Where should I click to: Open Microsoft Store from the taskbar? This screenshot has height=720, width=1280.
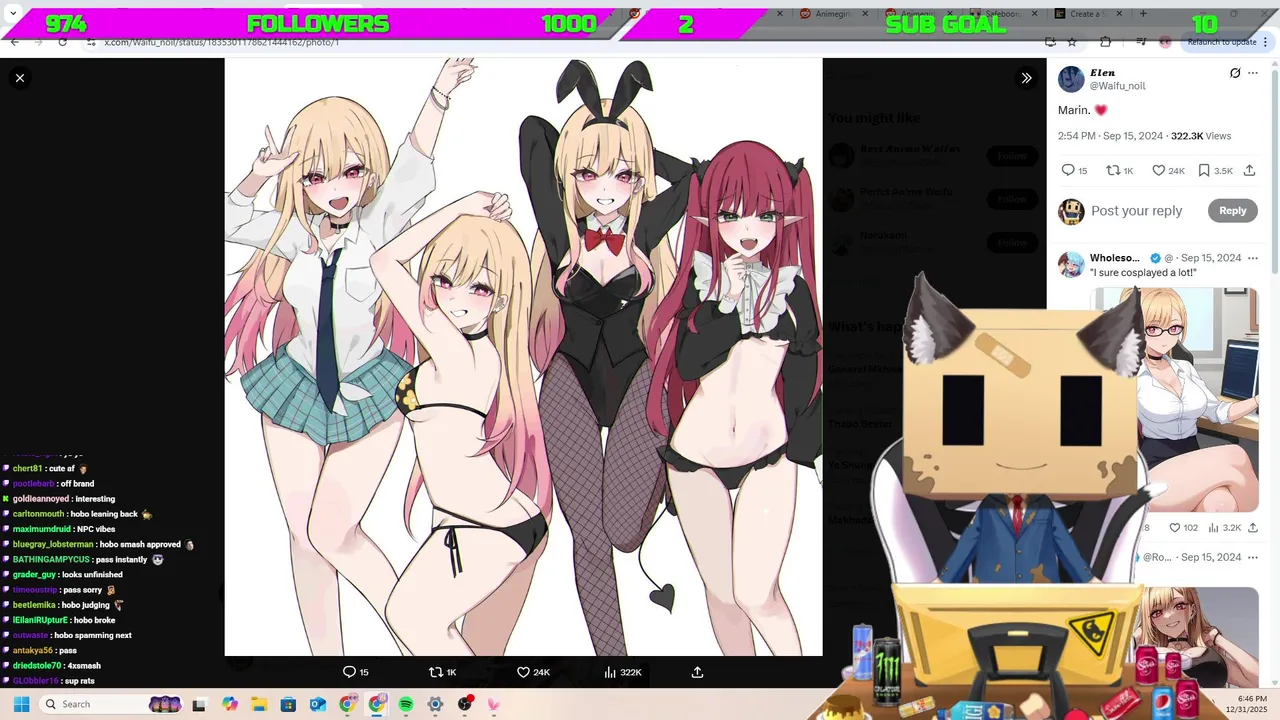tap(288, 704)
